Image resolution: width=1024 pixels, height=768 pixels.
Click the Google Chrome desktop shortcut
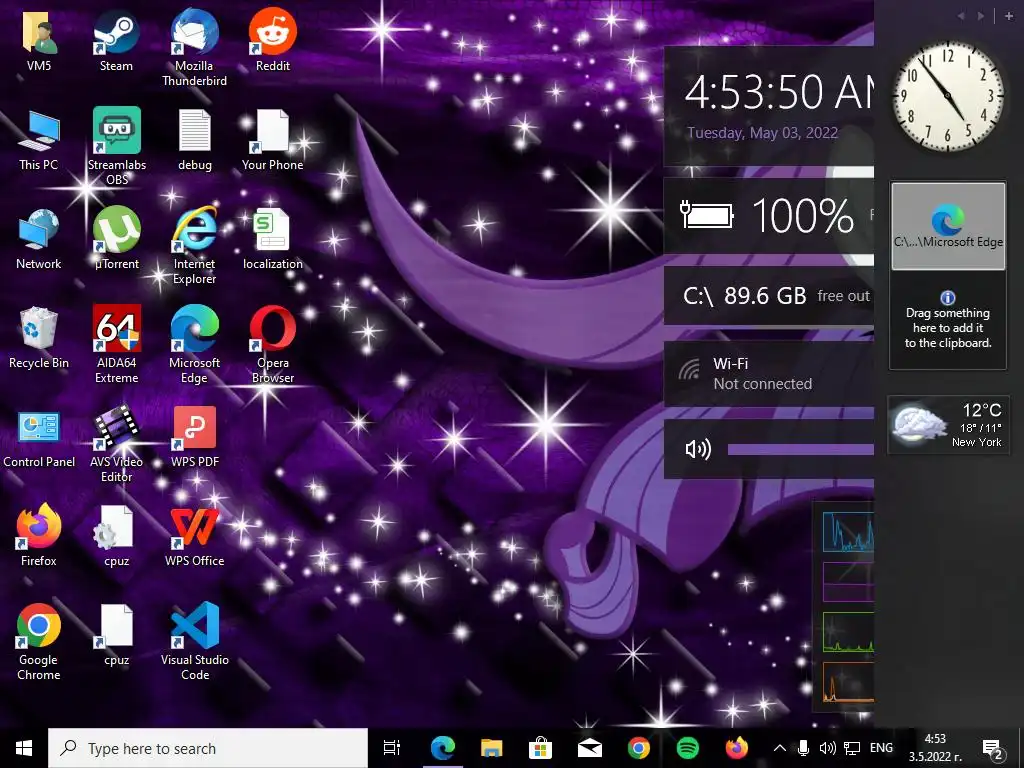(39, 641)
